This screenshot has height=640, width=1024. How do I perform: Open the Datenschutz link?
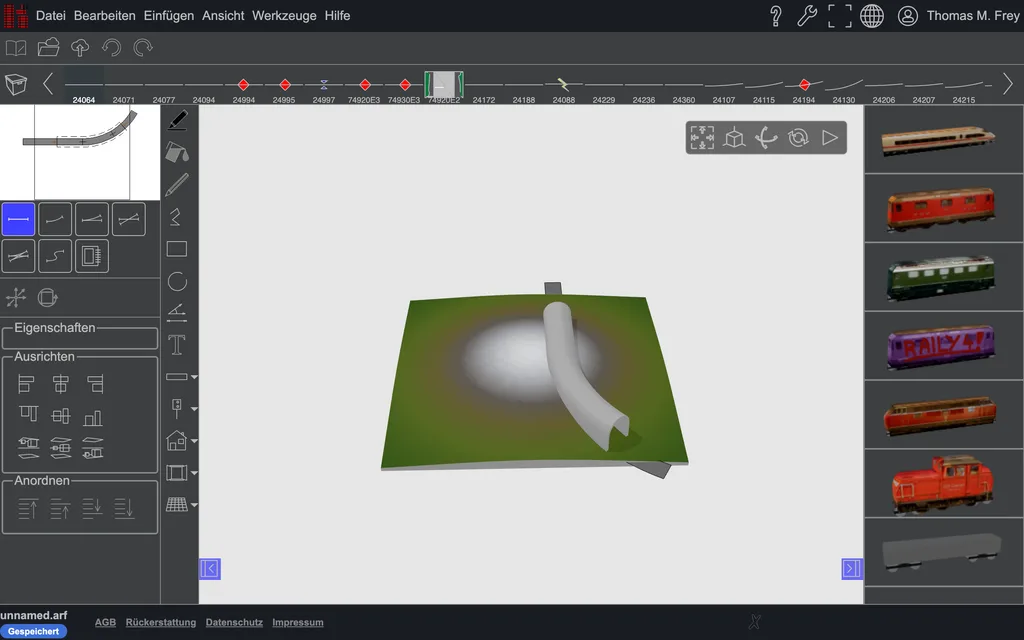point(234,622)
